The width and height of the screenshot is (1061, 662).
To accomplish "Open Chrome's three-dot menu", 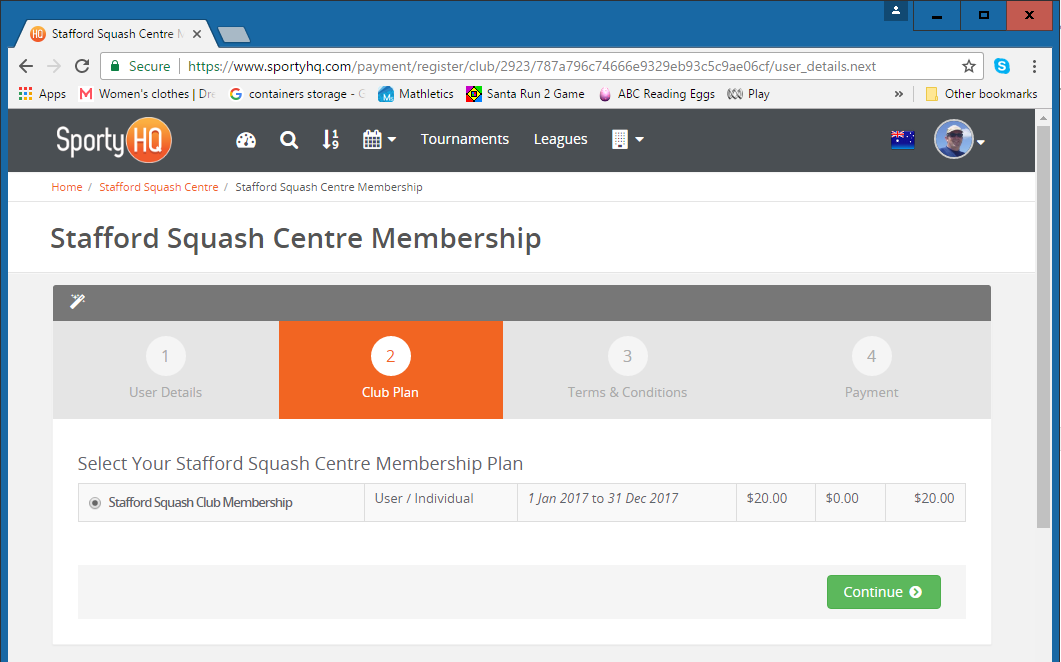I will click(1036, 65).
